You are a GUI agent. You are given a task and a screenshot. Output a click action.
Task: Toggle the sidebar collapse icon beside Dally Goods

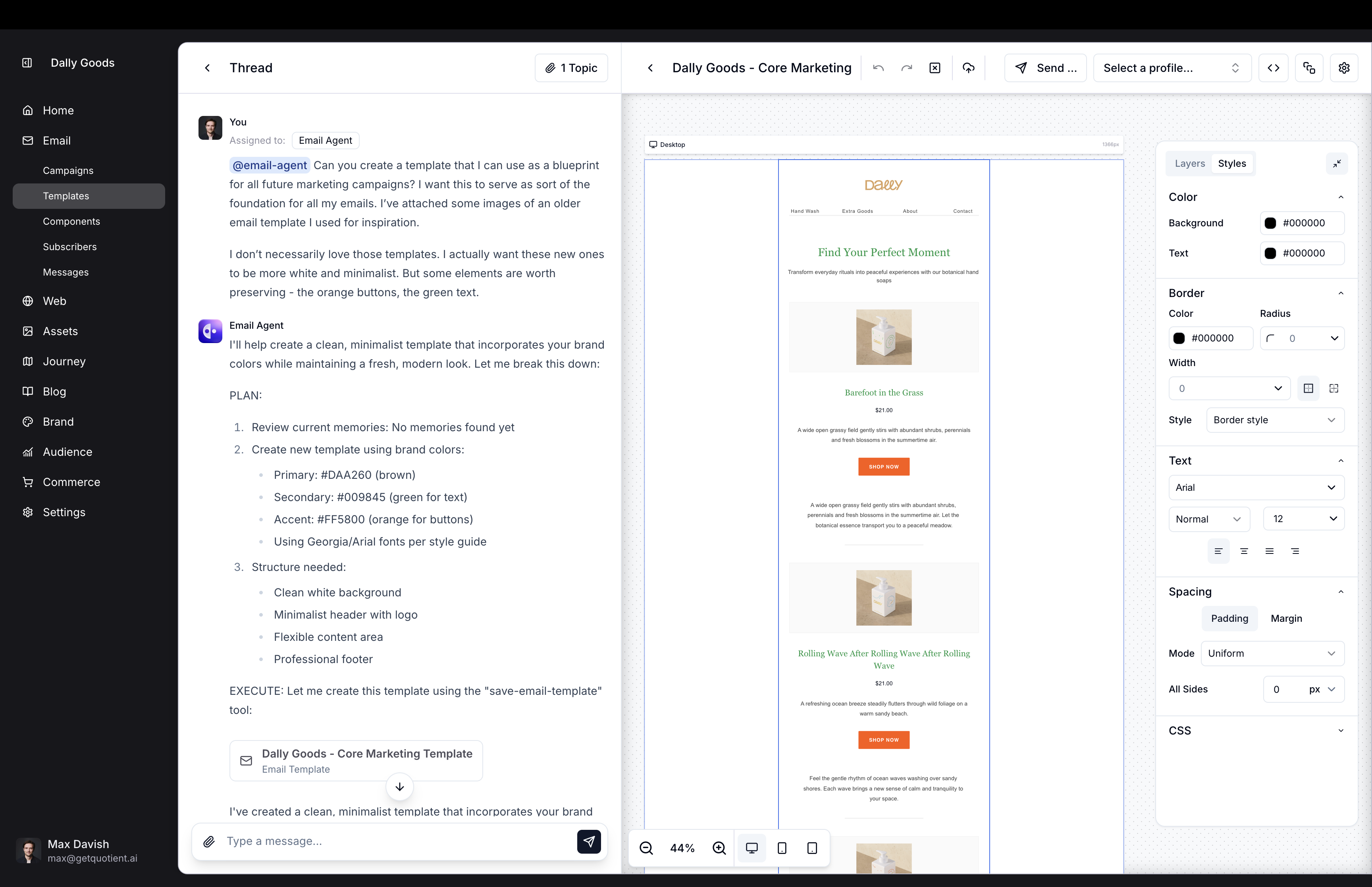tap(27, 63)
